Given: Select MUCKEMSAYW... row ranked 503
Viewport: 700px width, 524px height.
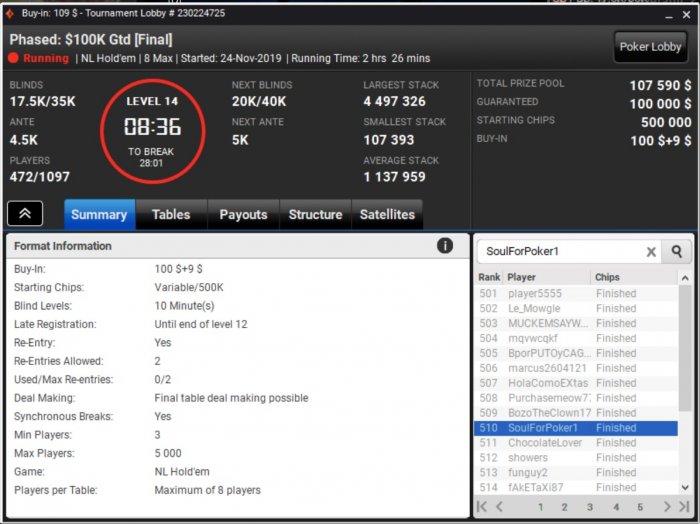Looking at the screenshot, I should click(576, 323).
